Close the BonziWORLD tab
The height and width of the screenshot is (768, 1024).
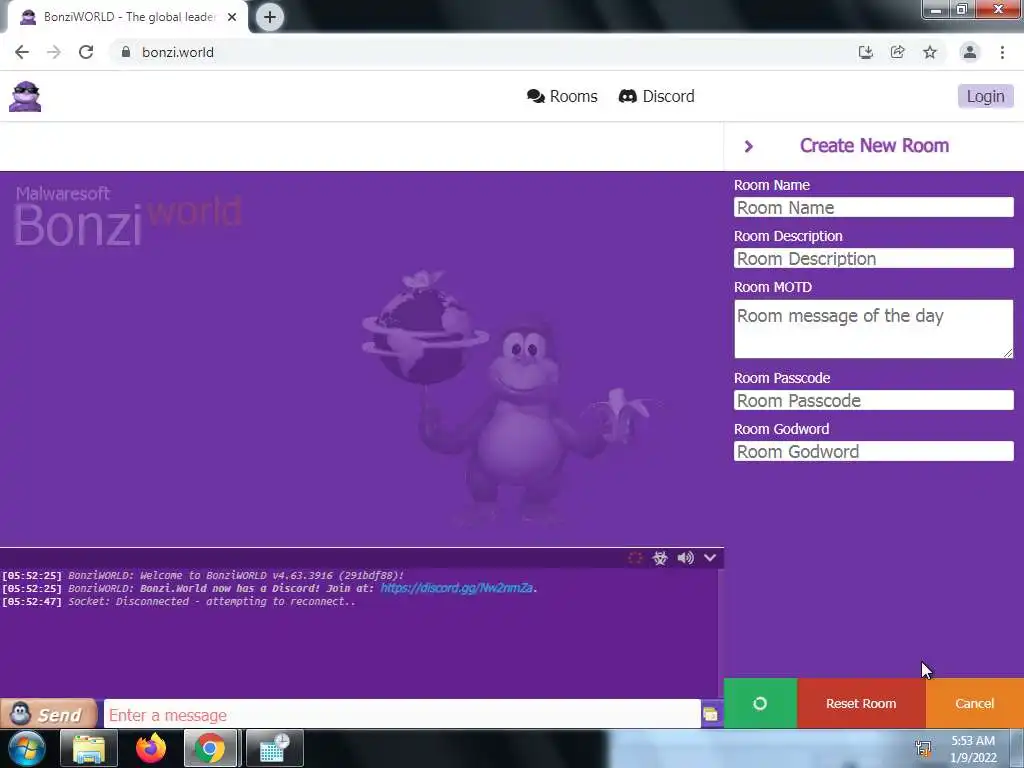pyautogui.click(x=232, y=17)
